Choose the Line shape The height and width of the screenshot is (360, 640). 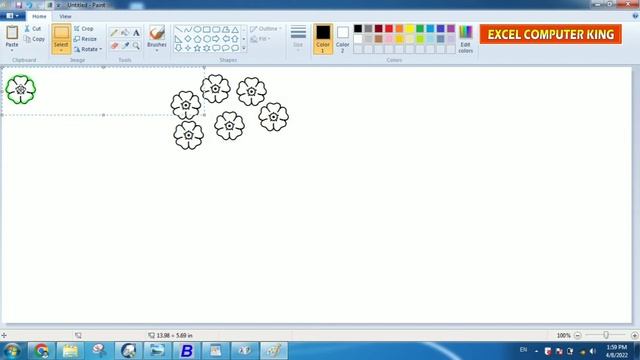point(178,29)
